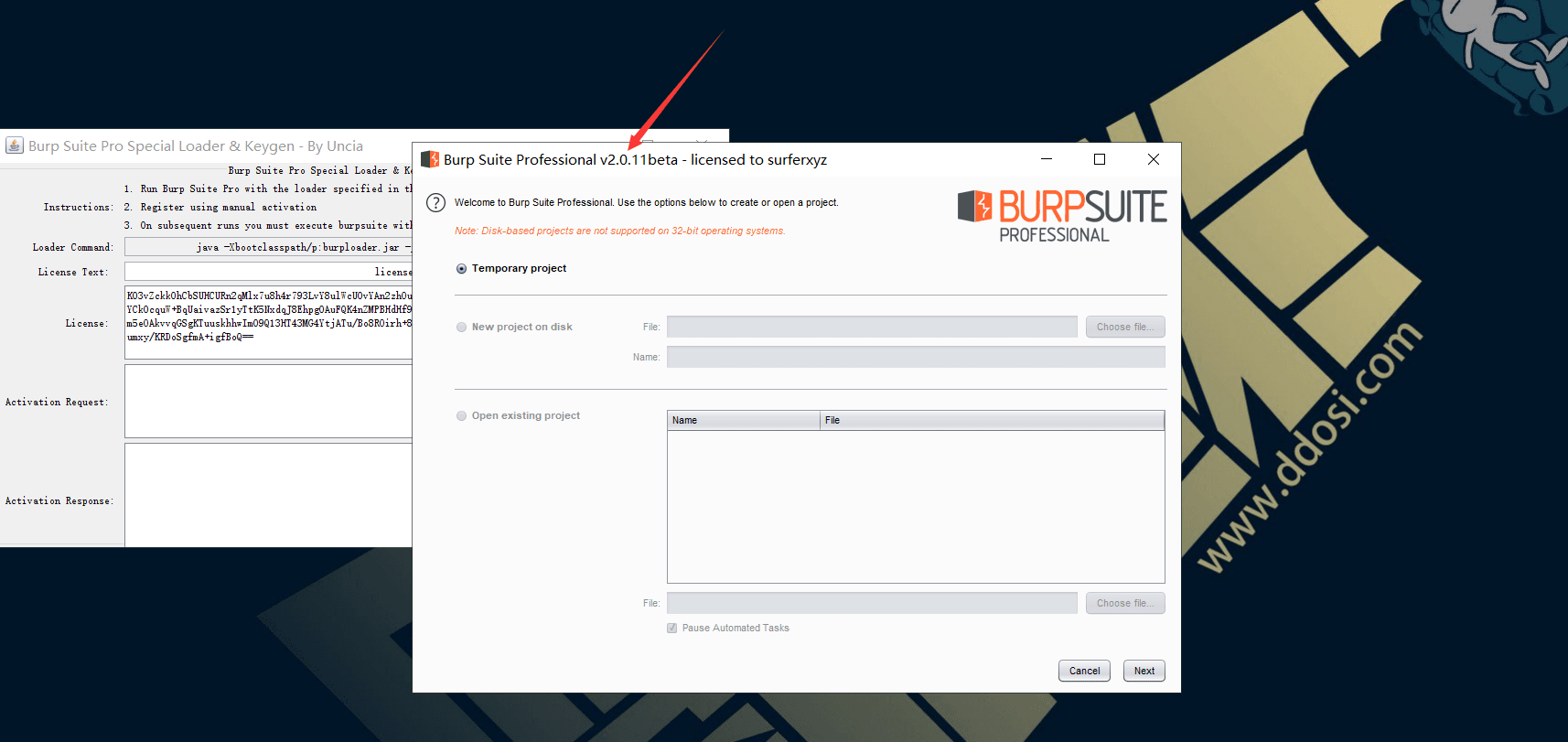
Task: Select the New project on disk option
Action: [462, 328]
